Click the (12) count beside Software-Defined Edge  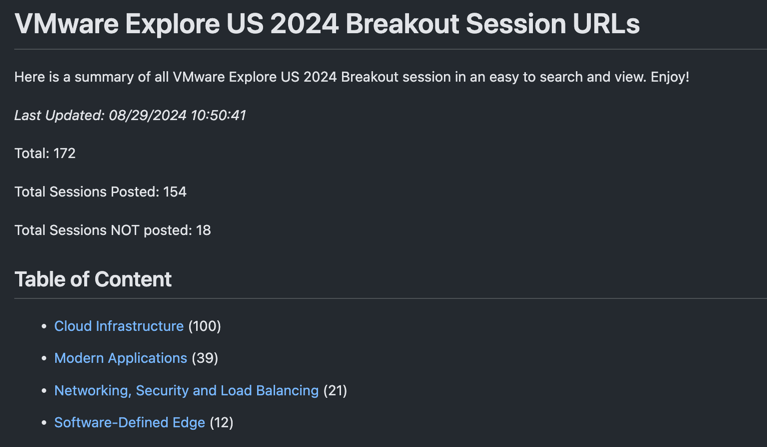(x=222, y=423)
